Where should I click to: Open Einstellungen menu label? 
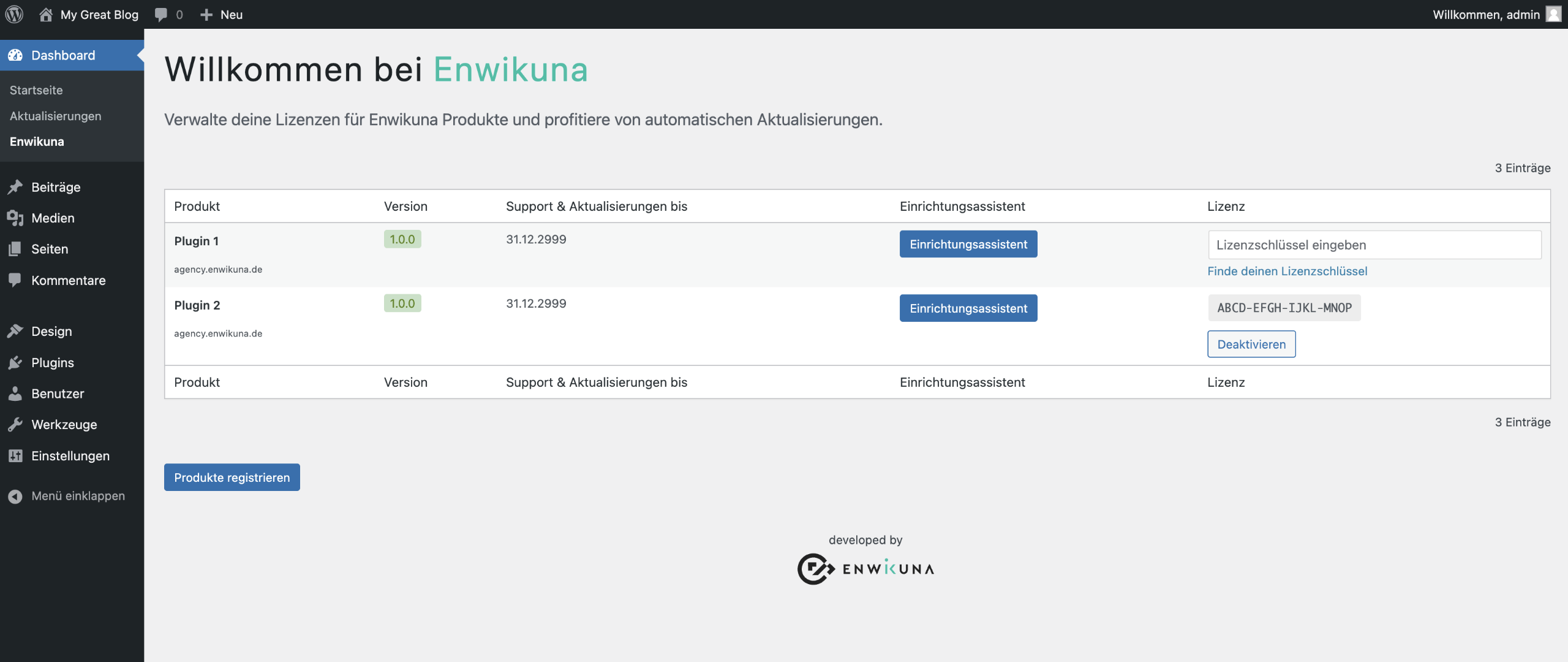(70, 456)
